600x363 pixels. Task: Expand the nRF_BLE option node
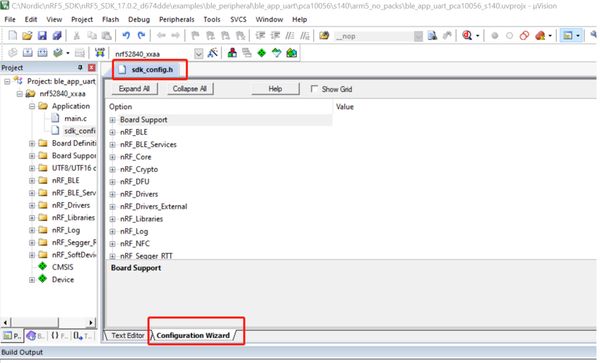(x=112, y=132)
